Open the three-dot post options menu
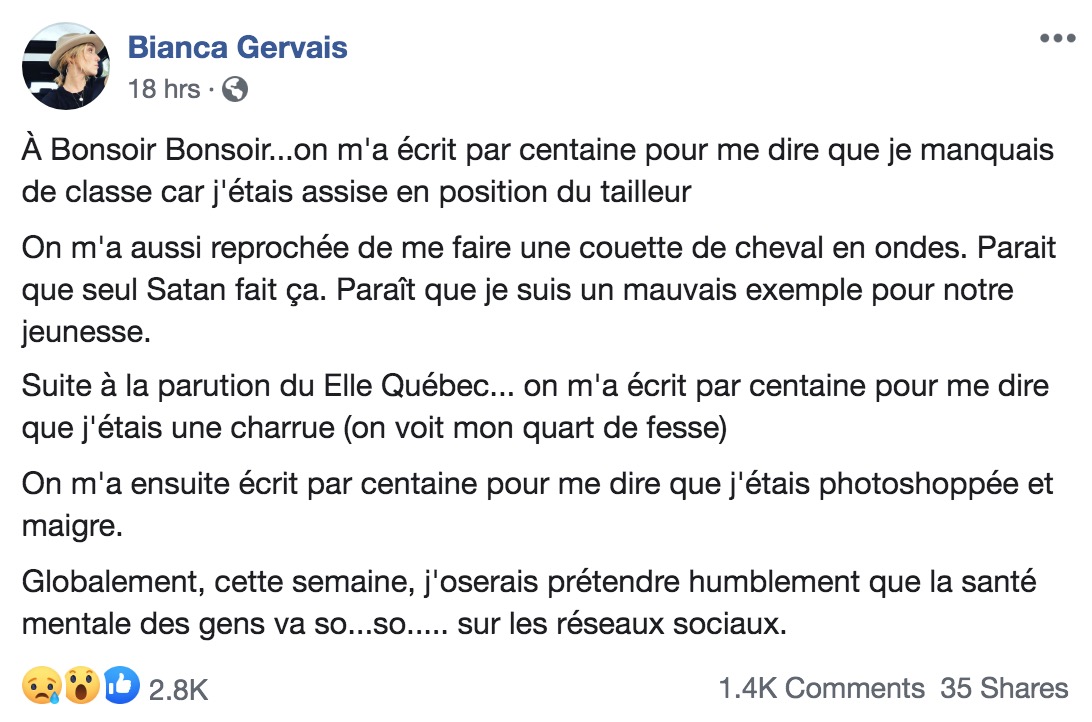The width and height of the screenshot is (1092, 722). [1057, 38]
